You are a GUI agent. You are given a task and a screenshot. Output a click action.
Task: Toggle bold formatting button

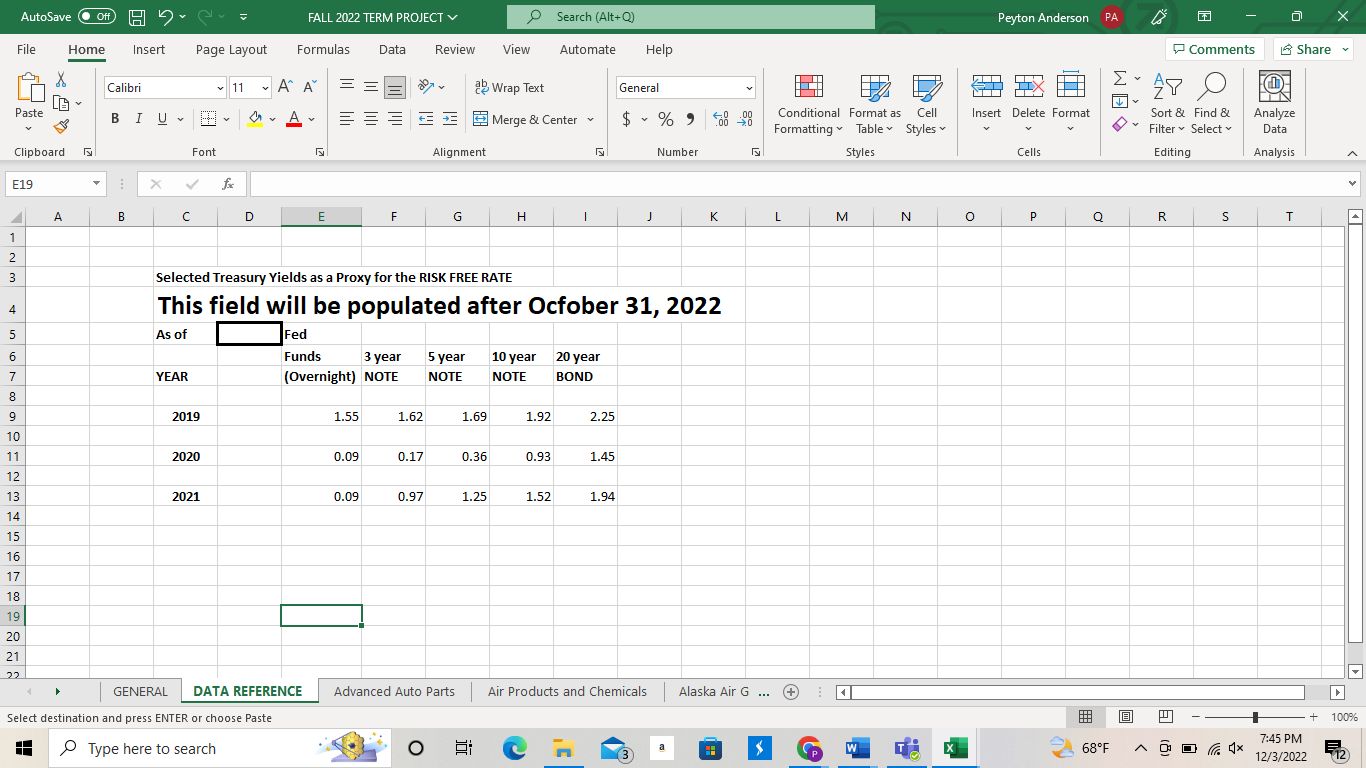pyautogui.click(x=115, y=120)
